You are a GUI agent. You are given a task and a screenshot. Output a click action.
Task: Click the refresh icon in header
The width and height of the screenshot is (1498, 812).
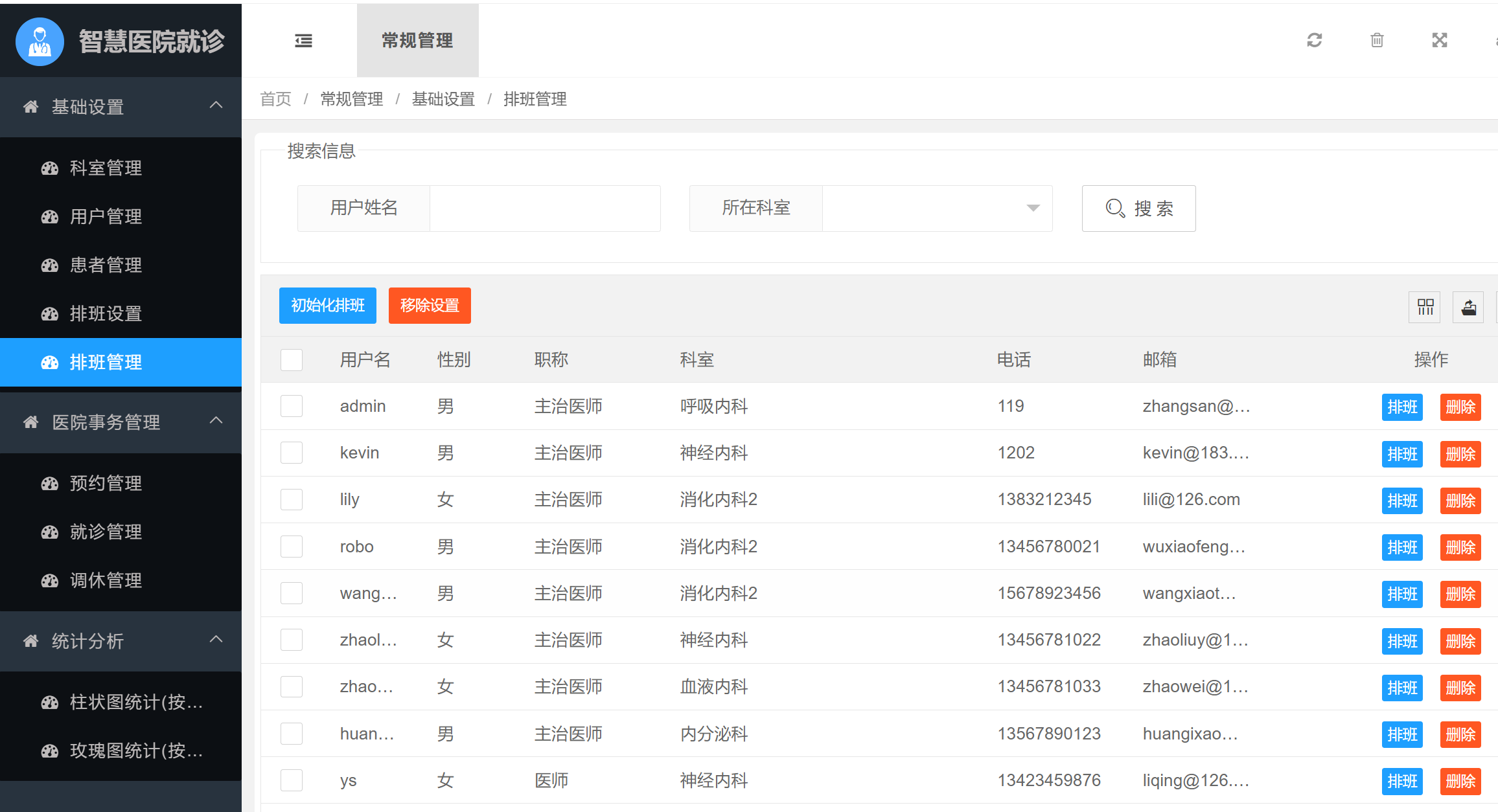click(1314, 40)
